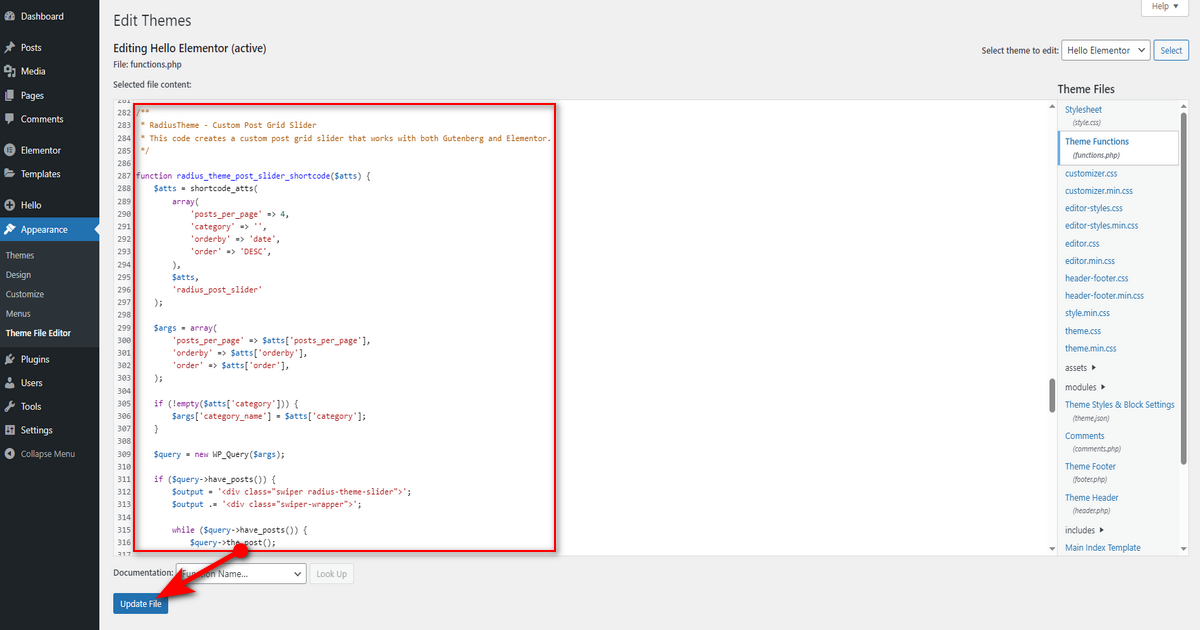Open Design submenu under Appearance

18,275
